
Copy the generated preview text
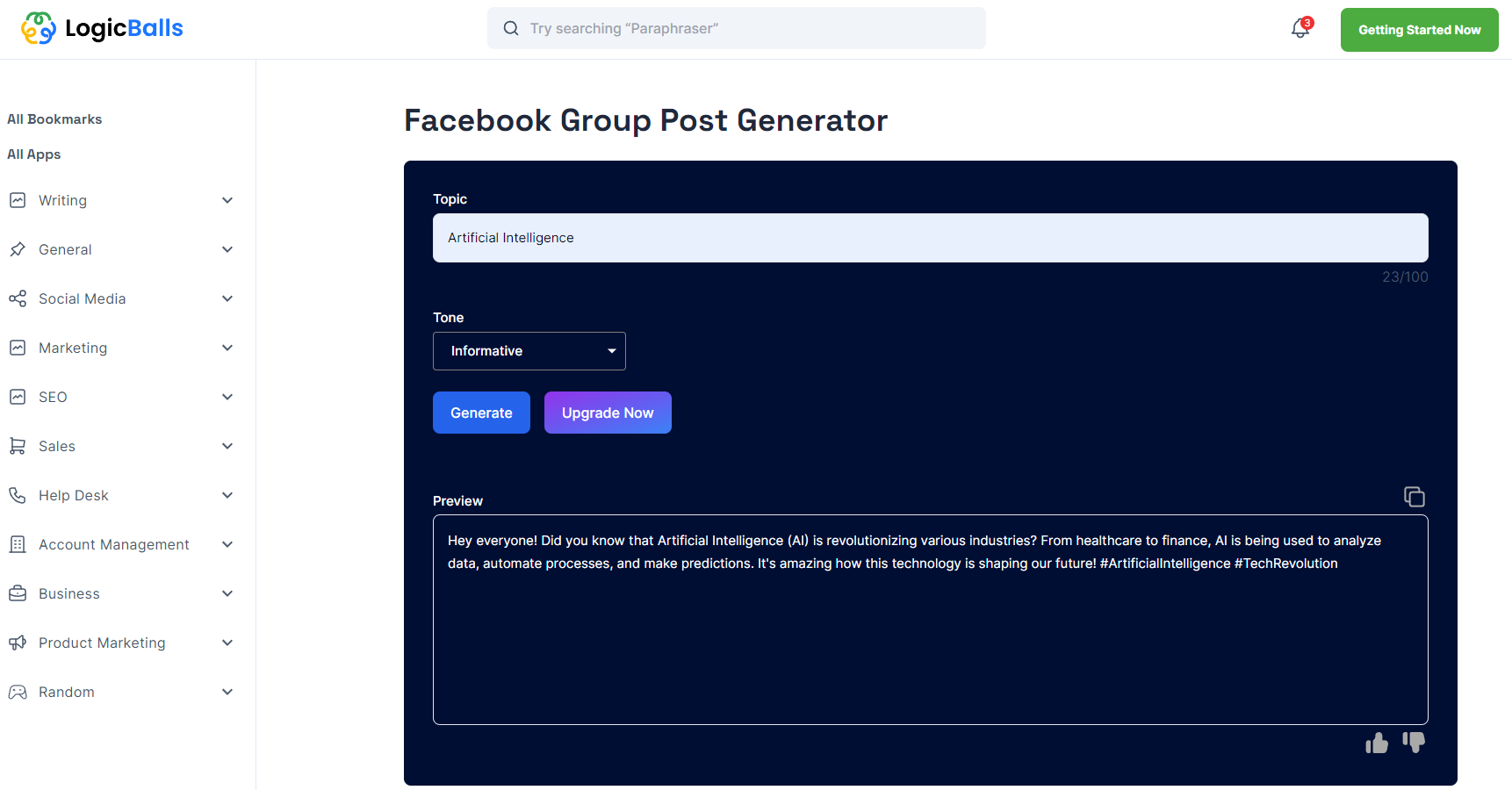pos(1415,496)
